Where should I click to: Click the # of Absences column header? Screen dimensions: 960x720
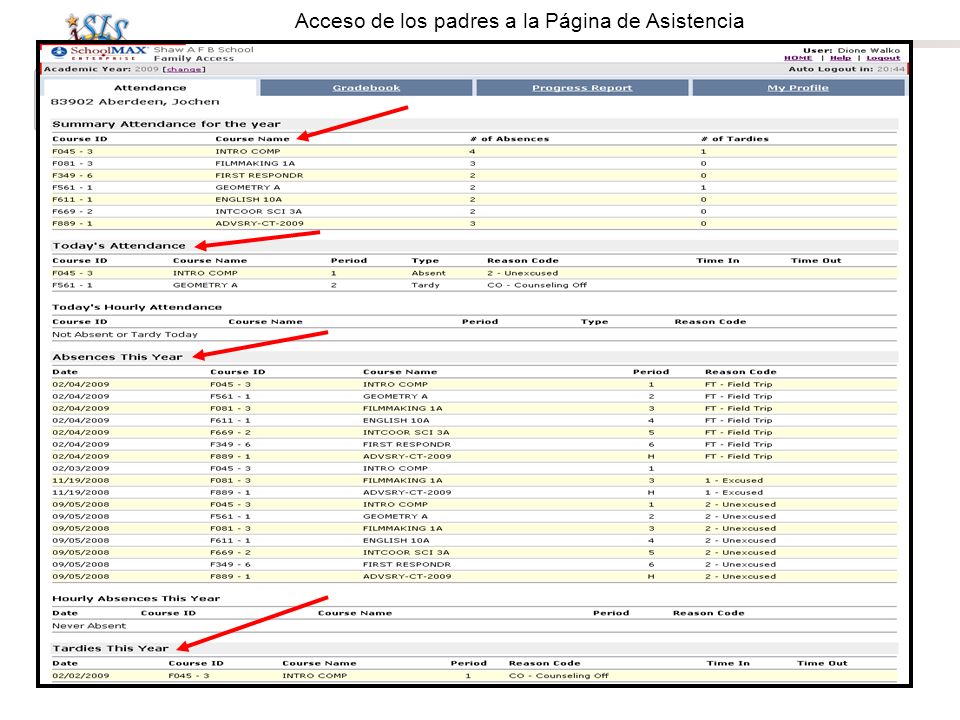tap(509, 139)
